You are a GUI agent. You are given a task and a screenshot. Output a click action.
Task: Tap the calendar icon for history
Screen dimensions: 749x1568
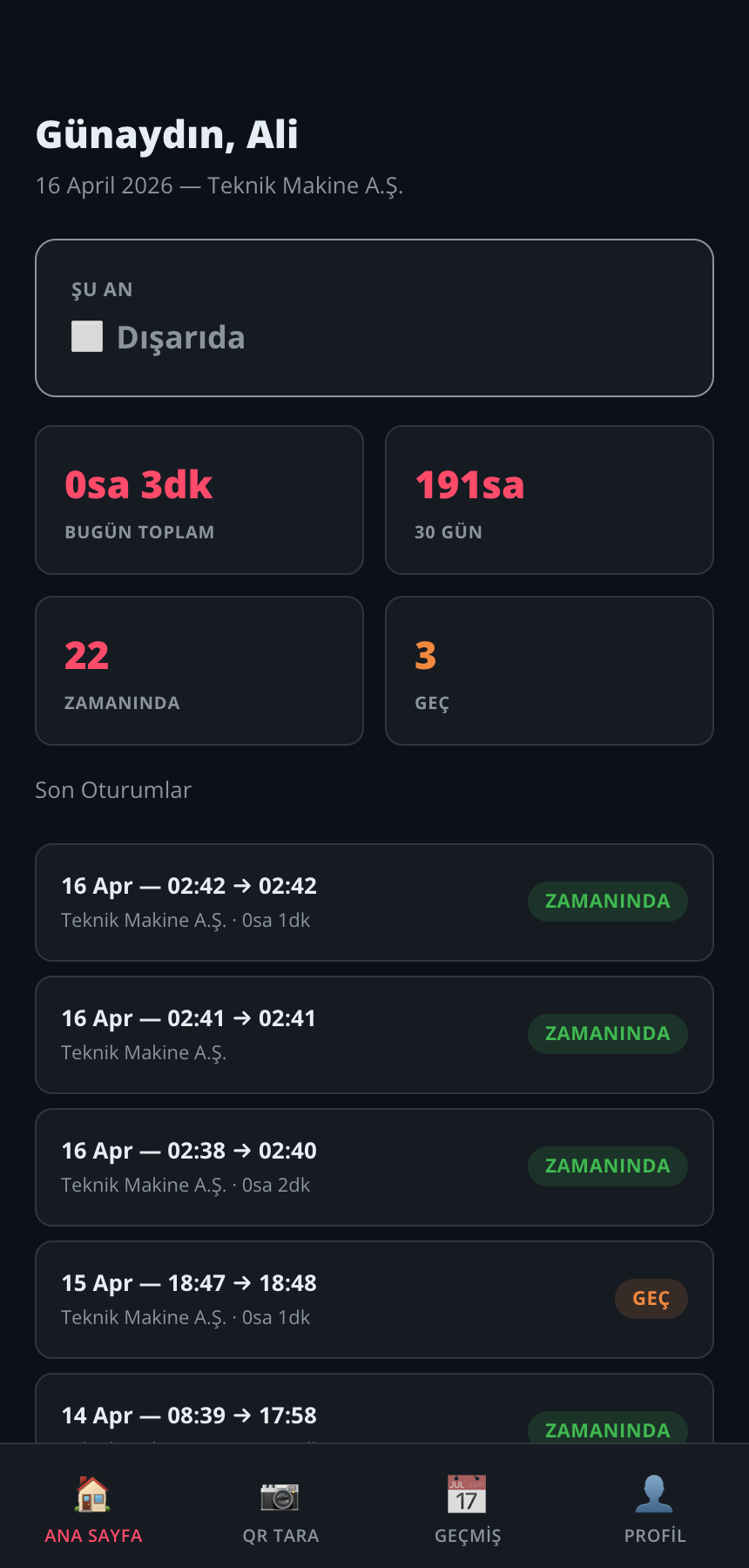tap(467, 1494)
